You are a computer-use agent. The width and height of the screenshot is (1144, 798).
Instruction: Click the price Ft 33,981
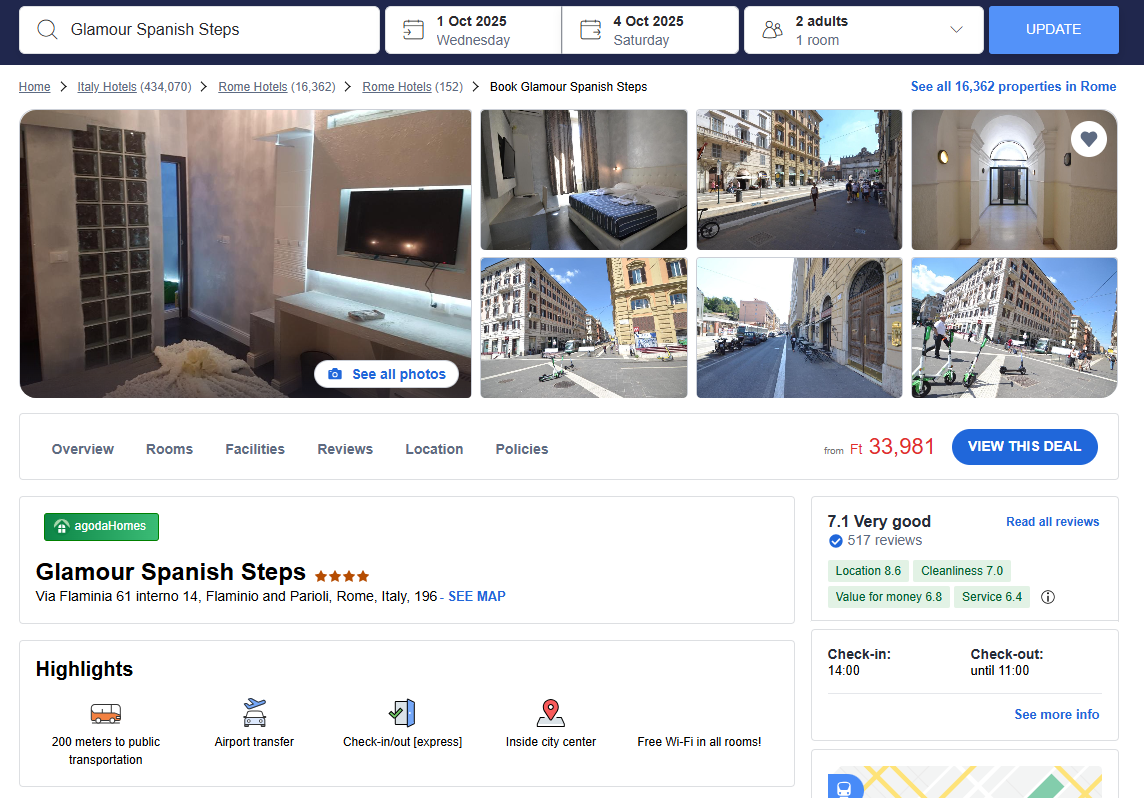point(892,446)
